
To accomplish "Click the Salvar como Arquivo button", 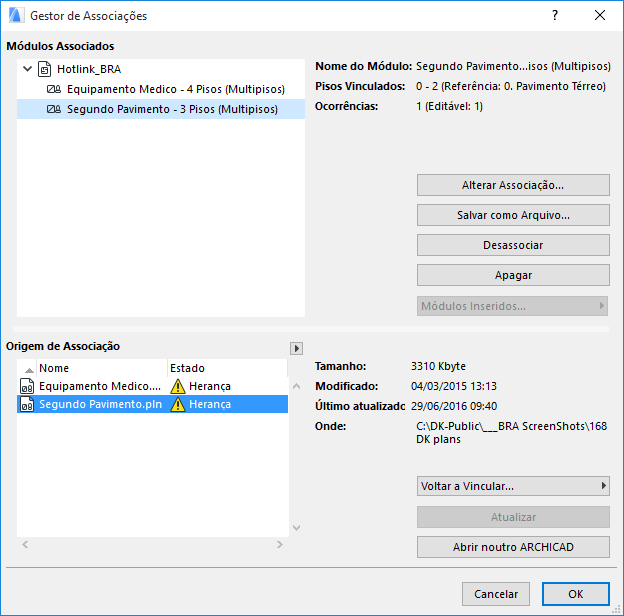I will tap(513, 215).
